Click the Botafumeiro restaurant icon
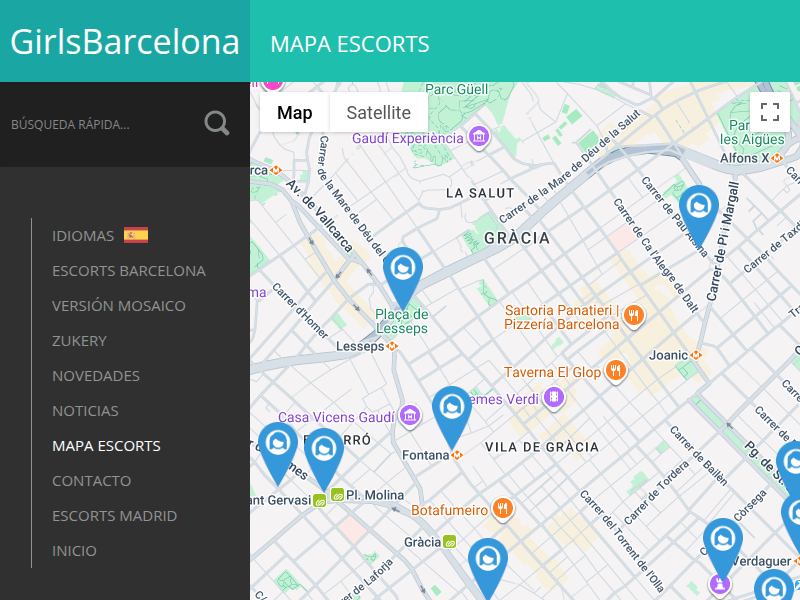This screenshot has width=800, height=600. point(502,509)
